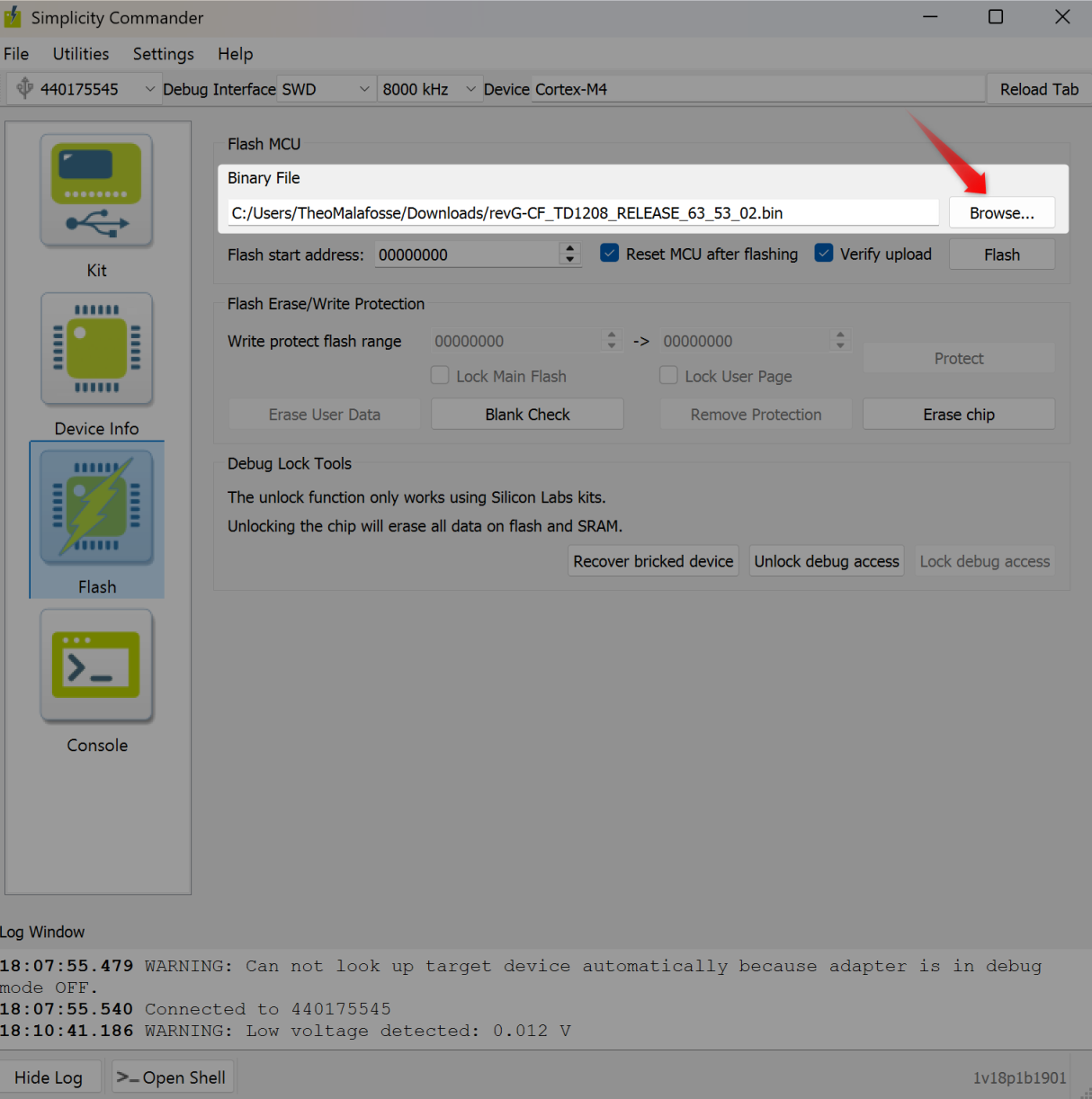This screenshot has width=1092, height=1099.
Task: Click Browse to choose binary file
Action: pyautogui.click(x=1001, y=213)
